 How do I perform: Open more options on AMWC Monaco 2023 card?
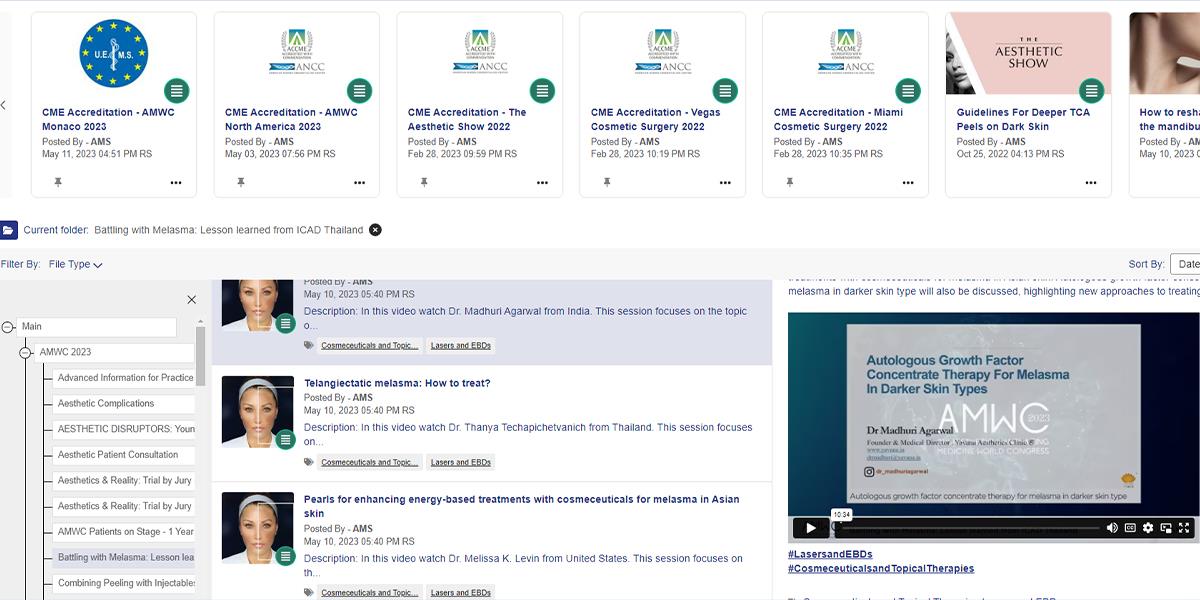point(176,183)
